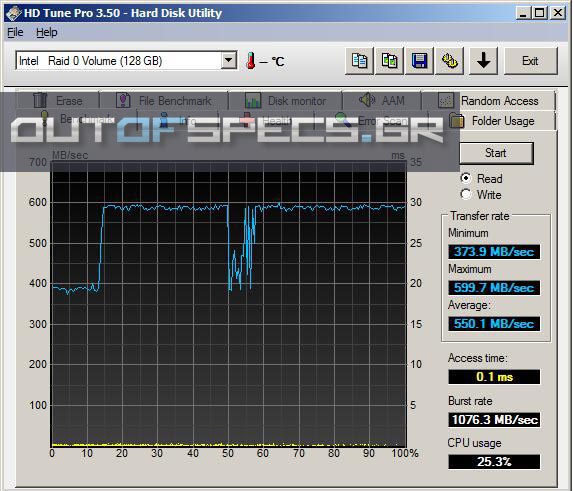Click the 25.3% CPU usage value

tap(494, 462)
